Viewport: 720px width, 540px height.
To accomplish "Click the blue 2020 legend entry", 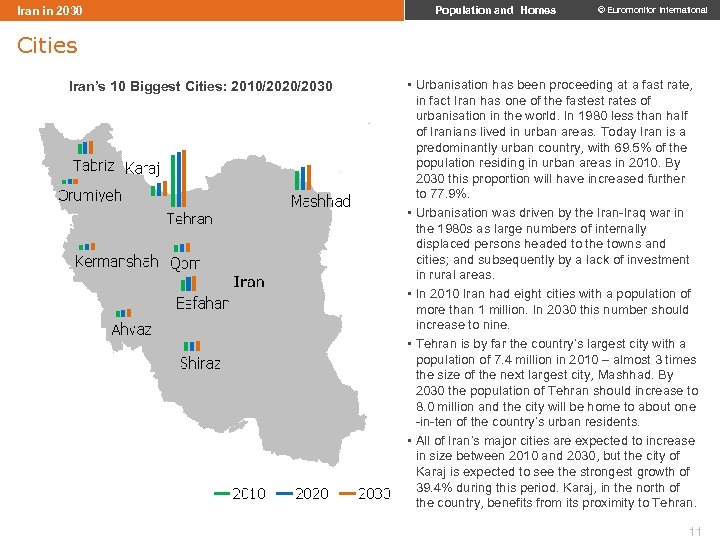I will [x=303, y=494].
